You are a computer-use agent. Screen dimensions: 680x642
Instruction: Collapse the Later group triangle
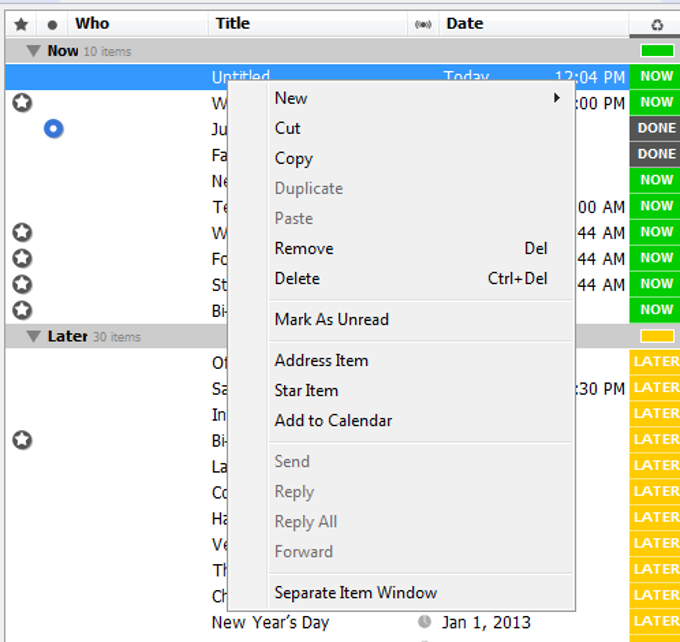tap(33, 336)
